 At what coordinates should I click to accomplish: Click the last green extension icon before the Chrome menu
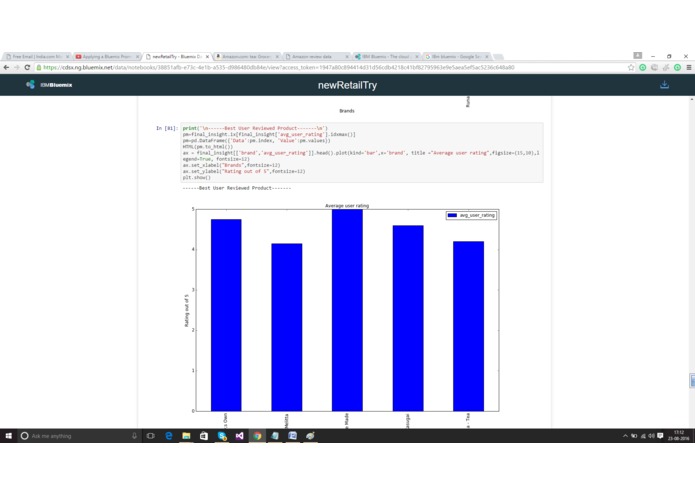tap(677, 67)
